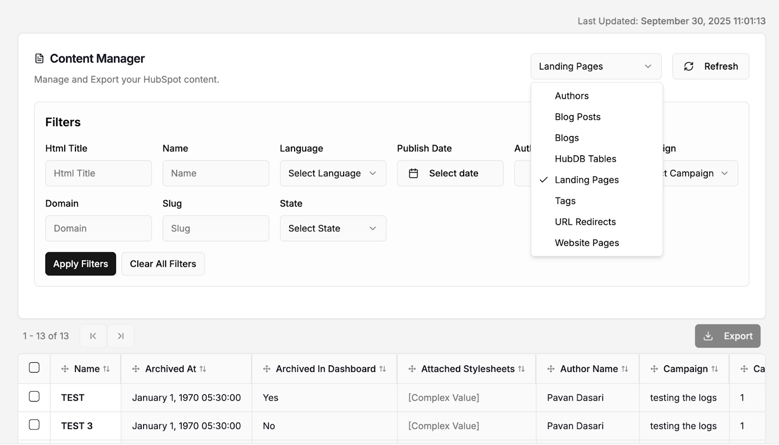This screenshot has height=445, width=779.
Task: Select HubDB Tables option
Action: [x=585, y=159]
